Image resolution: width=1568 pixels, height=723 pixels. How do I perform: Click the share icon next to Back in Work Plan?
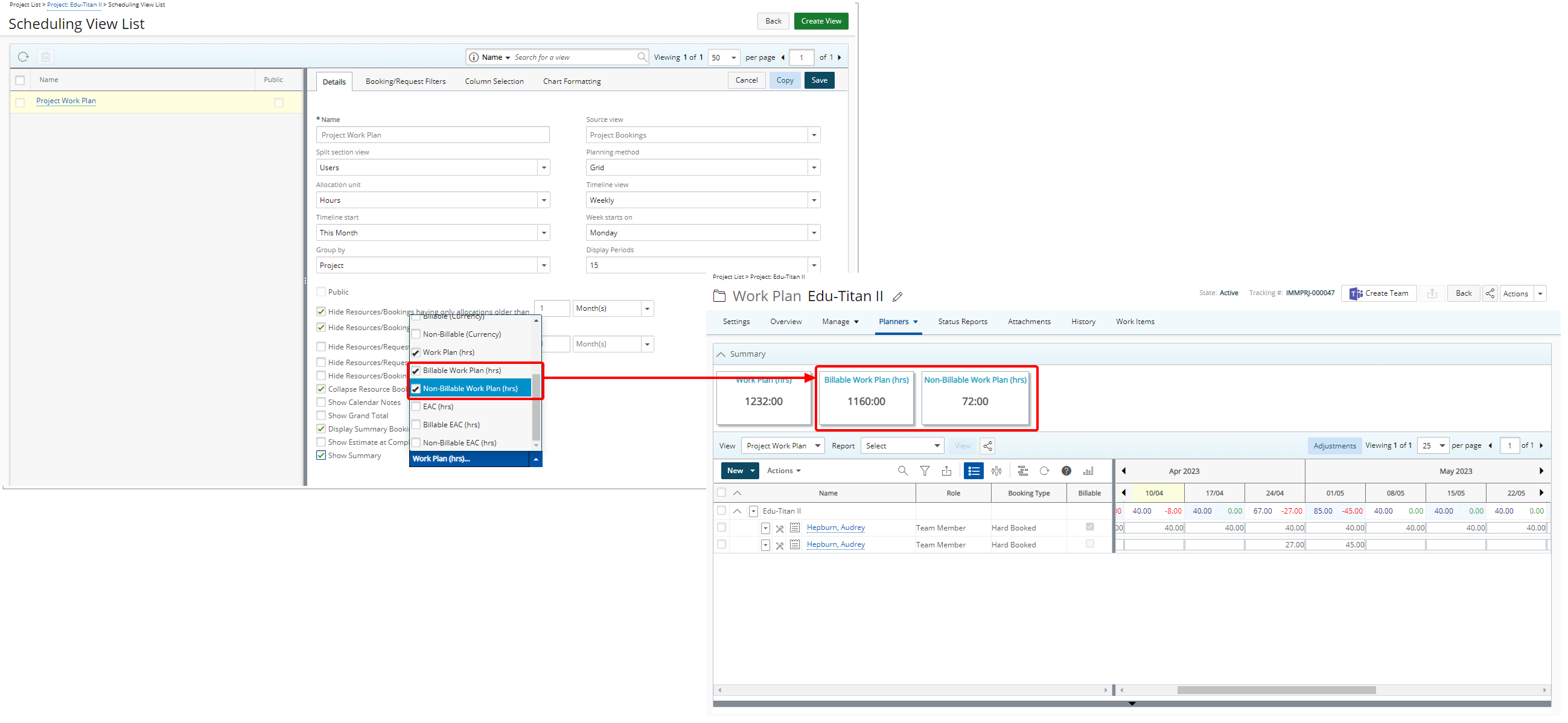tap(1490, 293)
